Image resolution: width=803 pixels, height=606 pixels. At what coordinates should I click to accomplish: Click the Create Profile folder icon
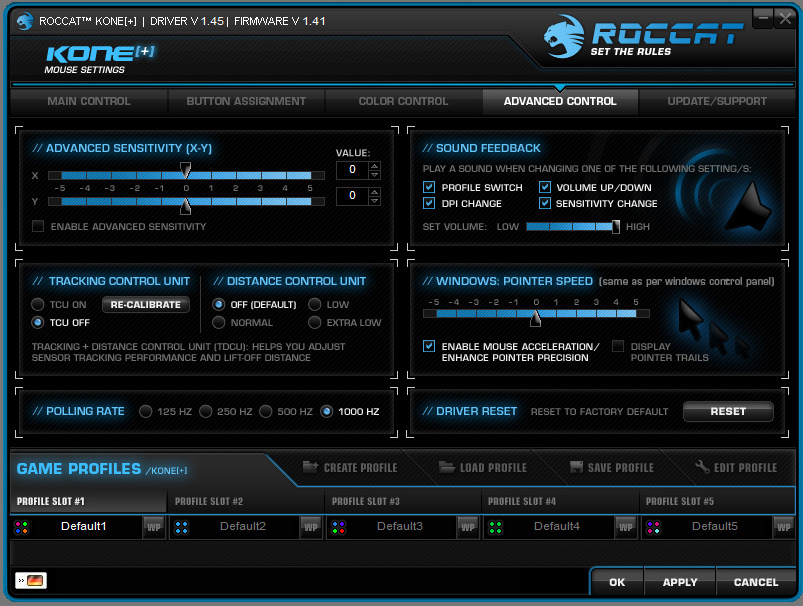tap(310, 467)
